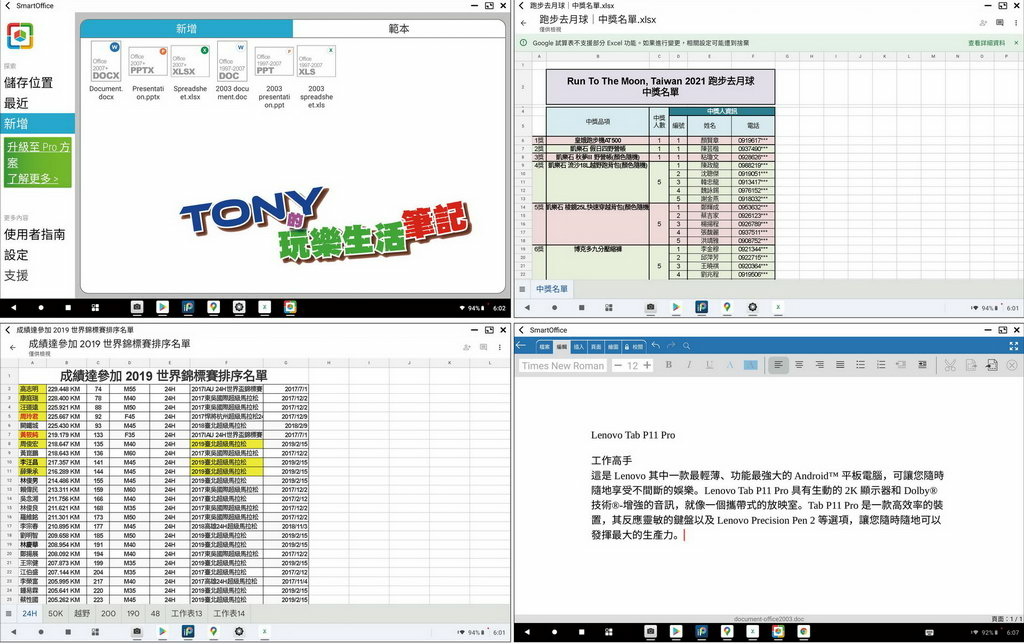Open 2003 document.doc template icon
The width and height of the screenshot is (1024, 644).
click(x=232, y=61)
